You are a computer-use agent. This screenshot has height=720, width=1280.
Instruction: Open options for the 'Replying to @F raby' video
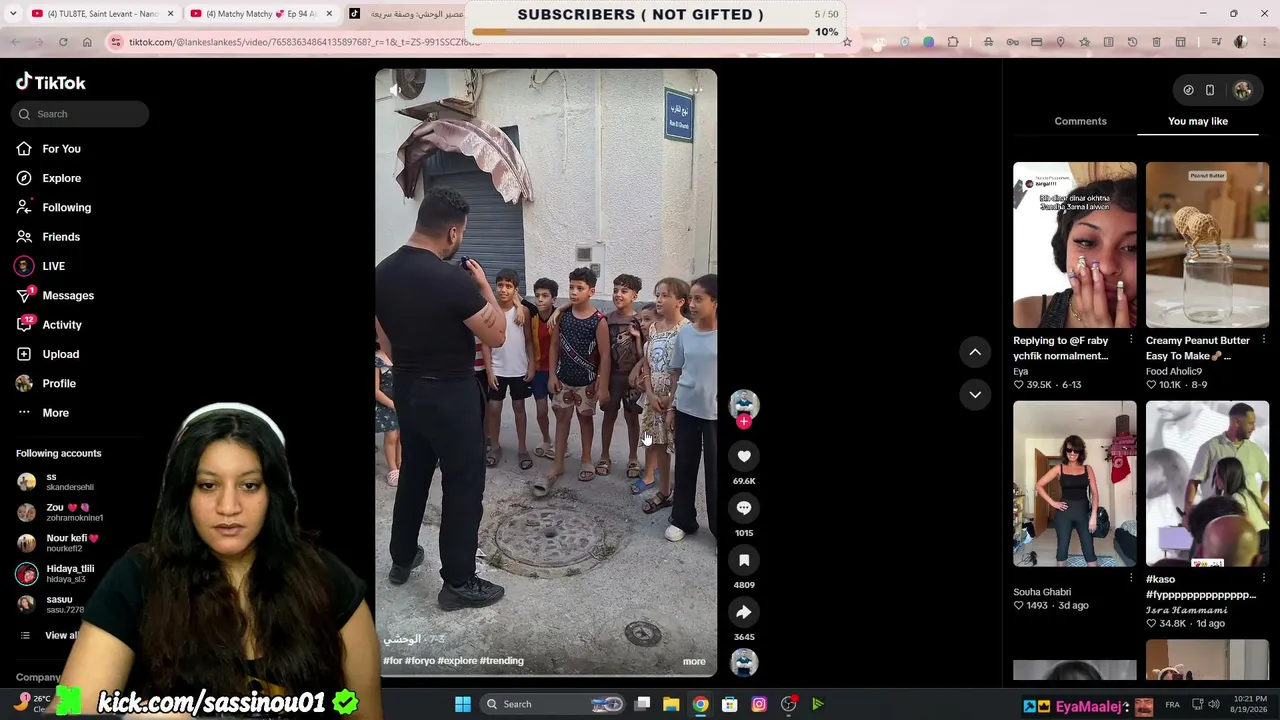[x=1131, y=340]
